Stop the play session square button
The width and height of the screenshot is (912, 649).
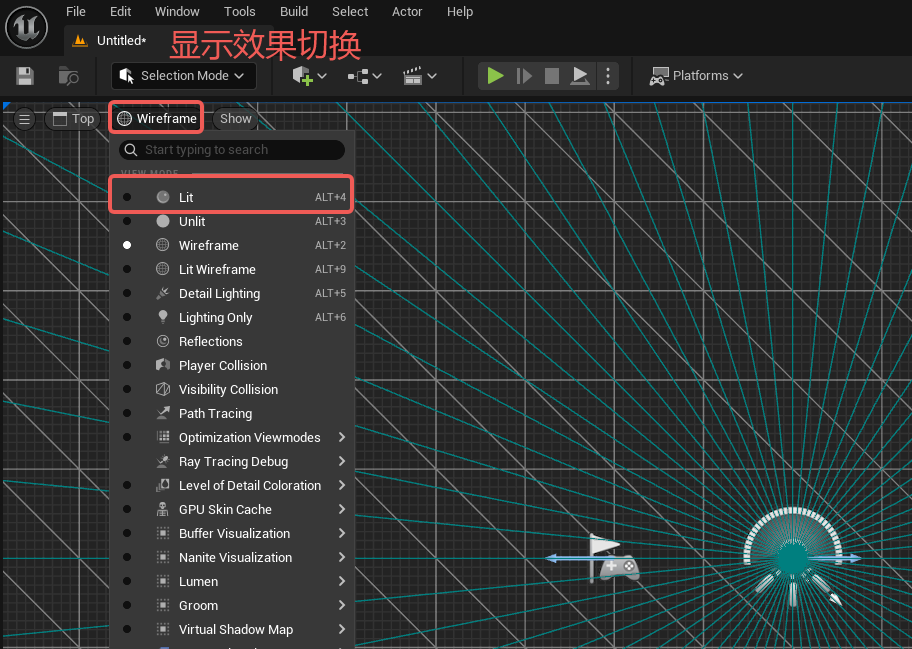coord(551,76)
